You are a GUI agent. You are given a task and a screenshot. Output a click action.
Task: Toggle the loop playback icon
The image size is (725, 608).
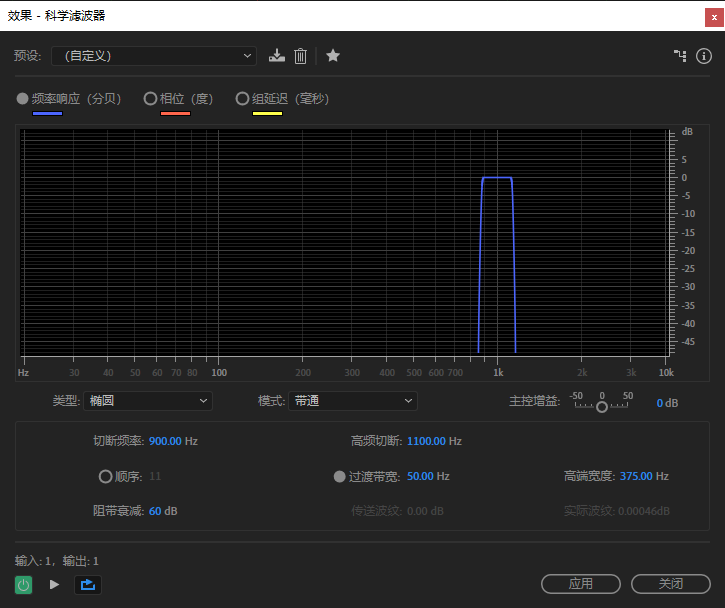tap(87, 584)
